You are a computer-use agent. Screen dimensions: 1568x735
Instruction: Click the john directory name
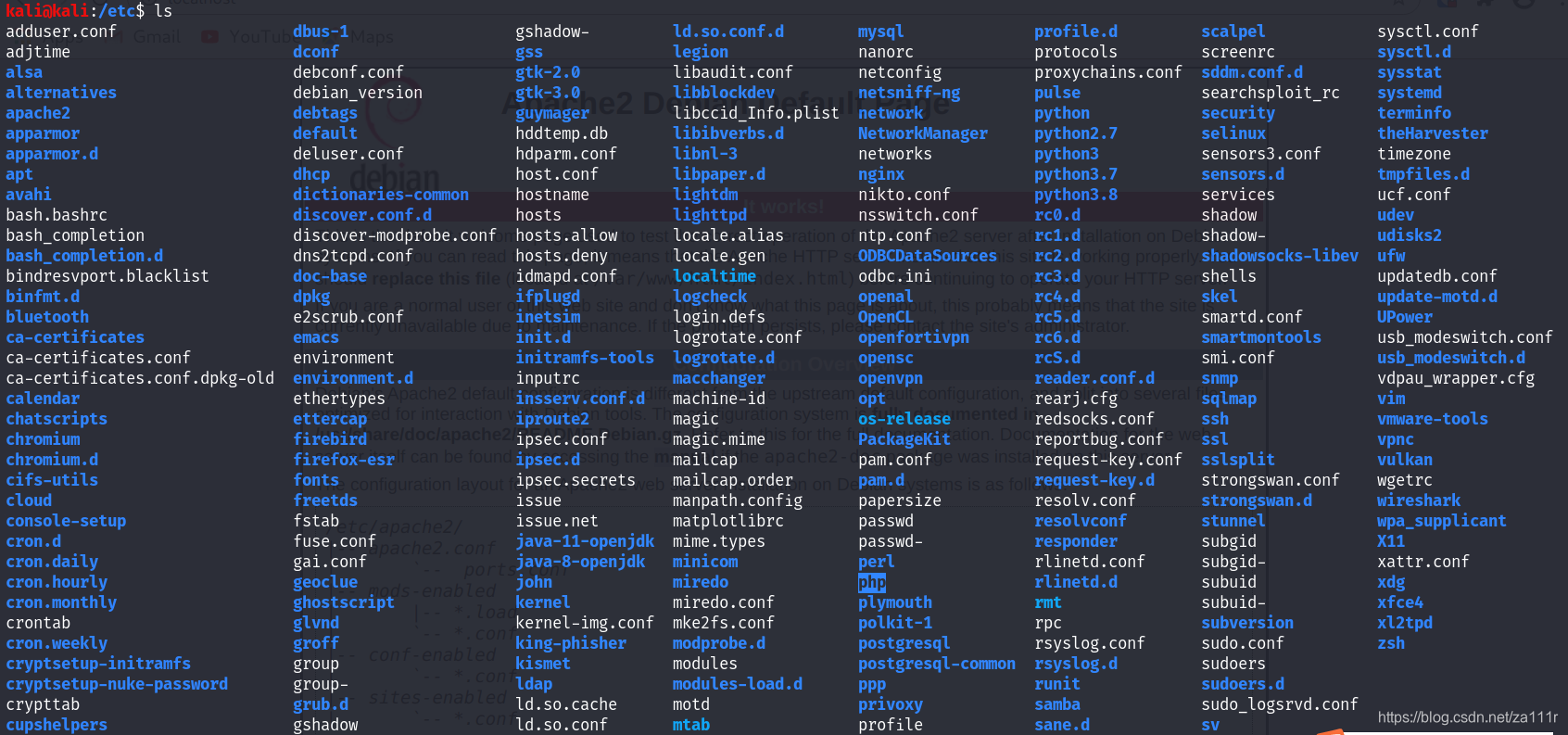[534, 582]
